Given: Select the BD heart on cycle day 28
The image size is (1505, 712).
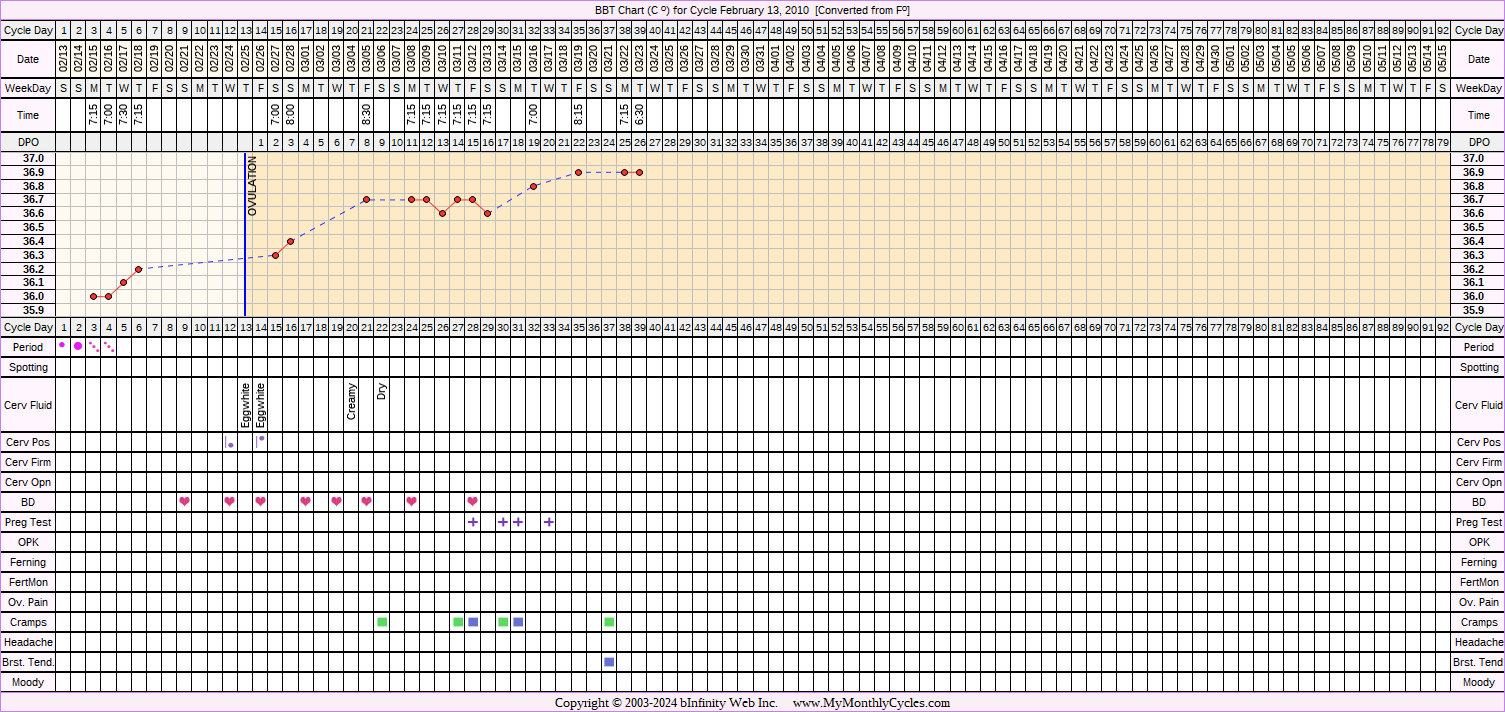Looking at the screenshot, I should click(x=472, y=501).
